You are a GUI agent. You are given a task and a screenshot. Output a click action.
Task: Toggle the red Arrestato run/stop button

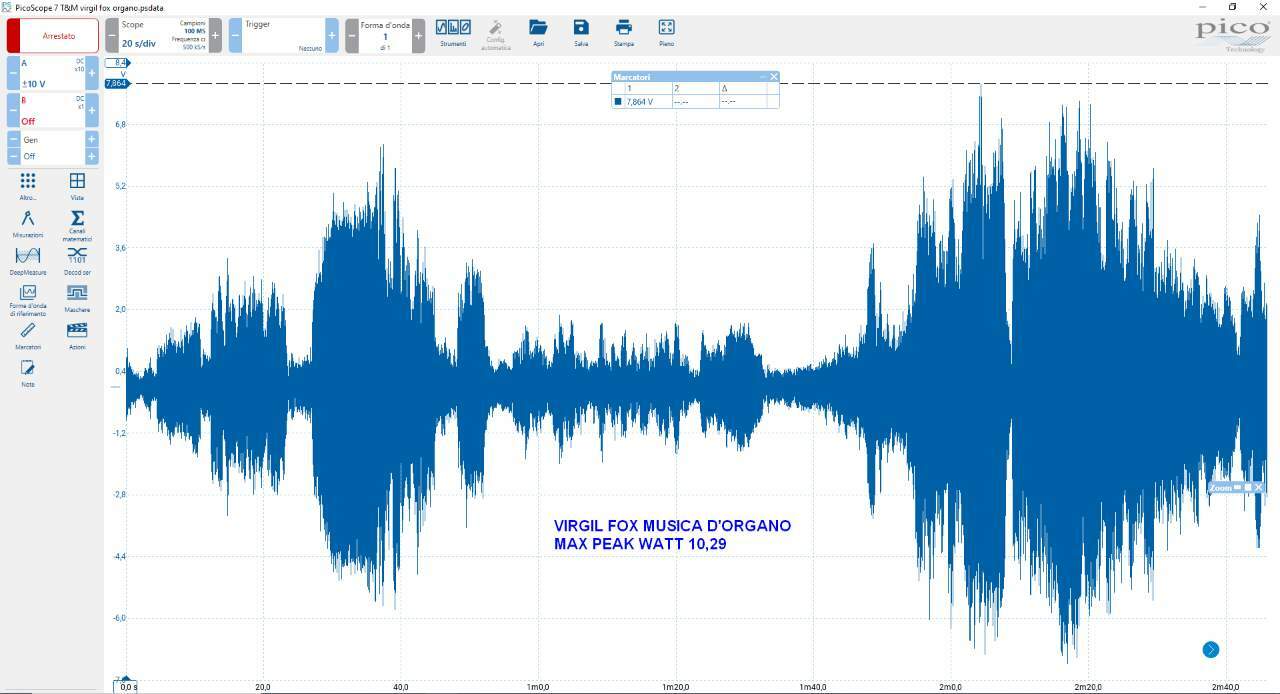click(x=53, y=36)
